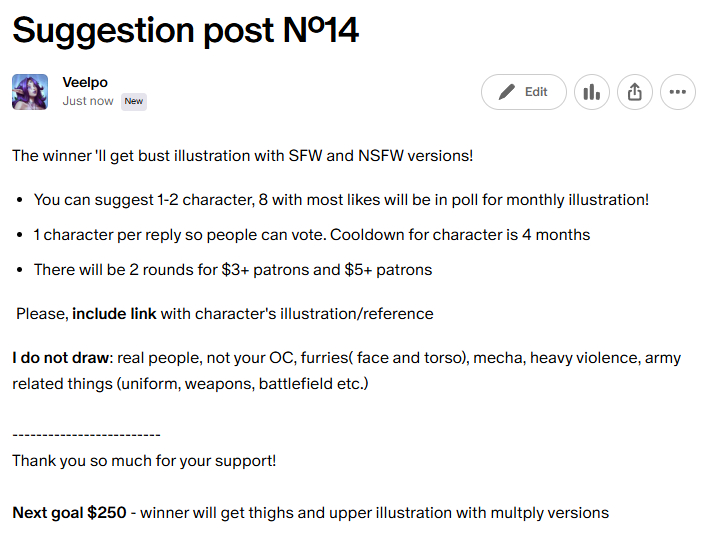
Task: Click the line about SFW and NSFW versions
Action: point(242,155)
